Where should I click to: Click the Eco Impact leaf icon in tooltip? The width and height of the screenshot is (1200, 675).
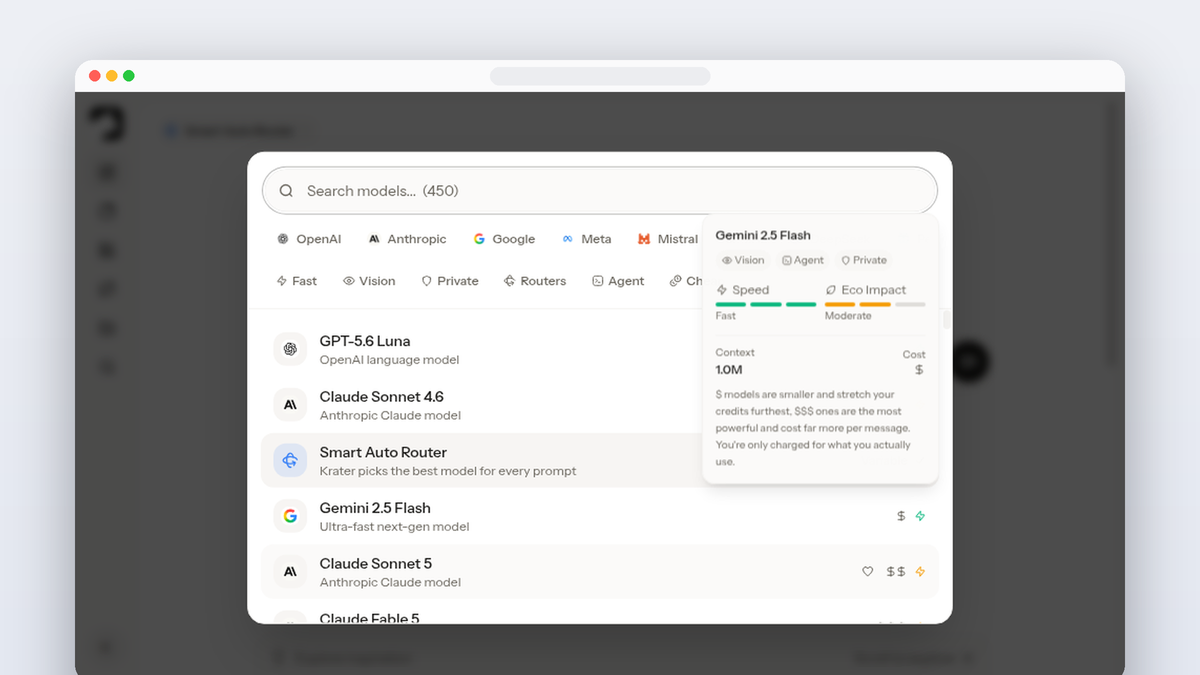pos(831,290)
